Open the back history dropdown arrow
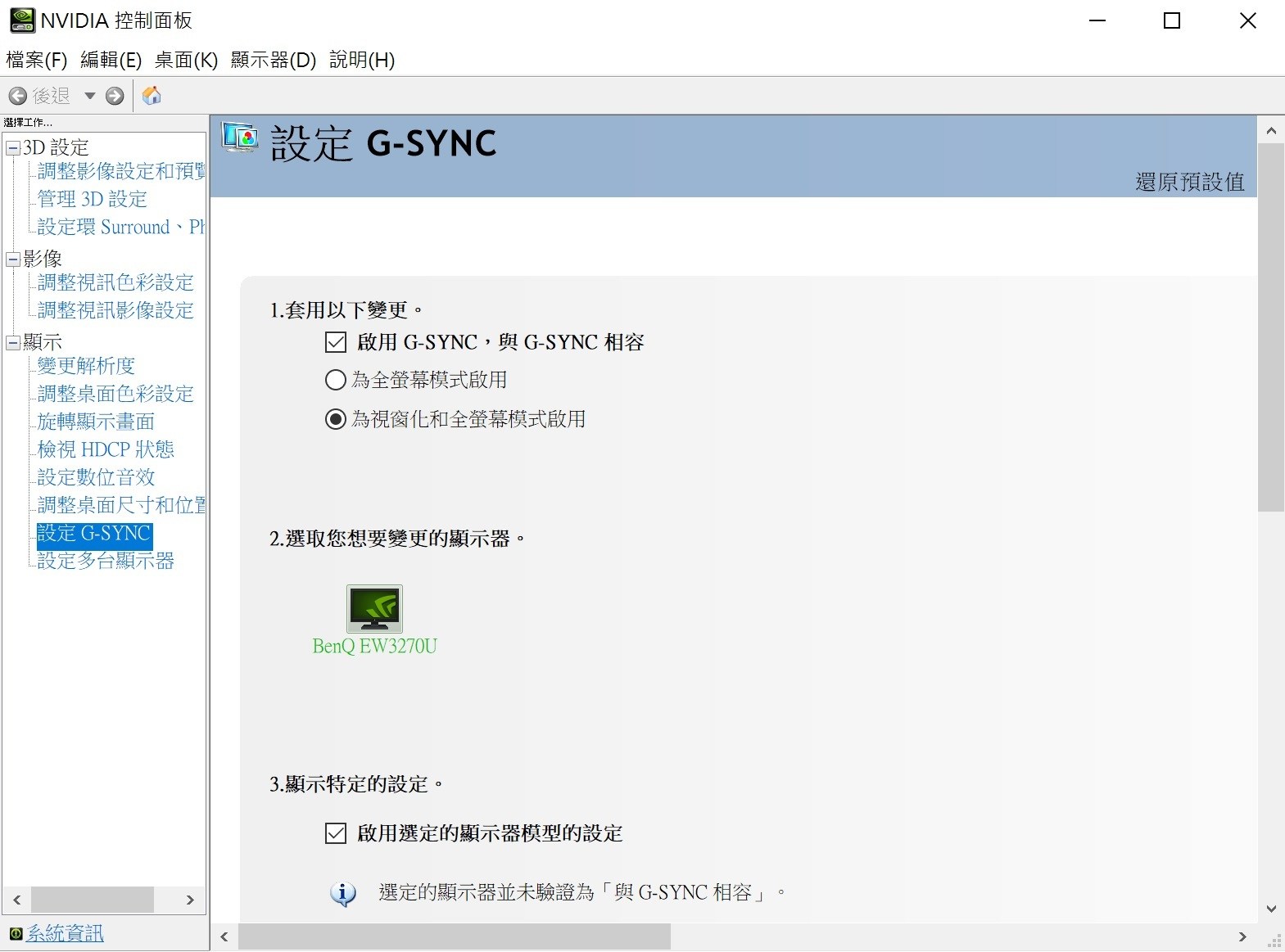Image resolution: width=1285 pixels, height=952 pixels. click(x=90, y=96)
